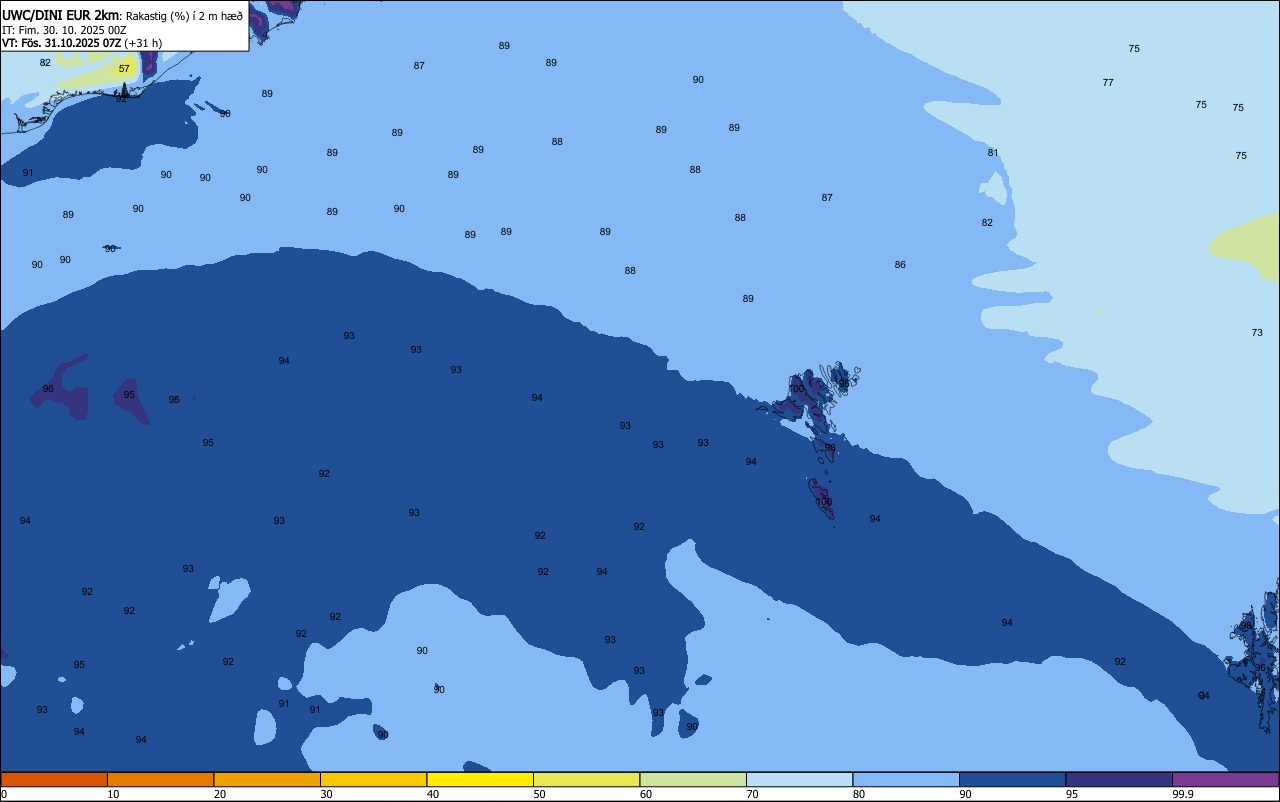Pick the pale green 60–70 legend band
1280x802 pixels.
(693, 779)
